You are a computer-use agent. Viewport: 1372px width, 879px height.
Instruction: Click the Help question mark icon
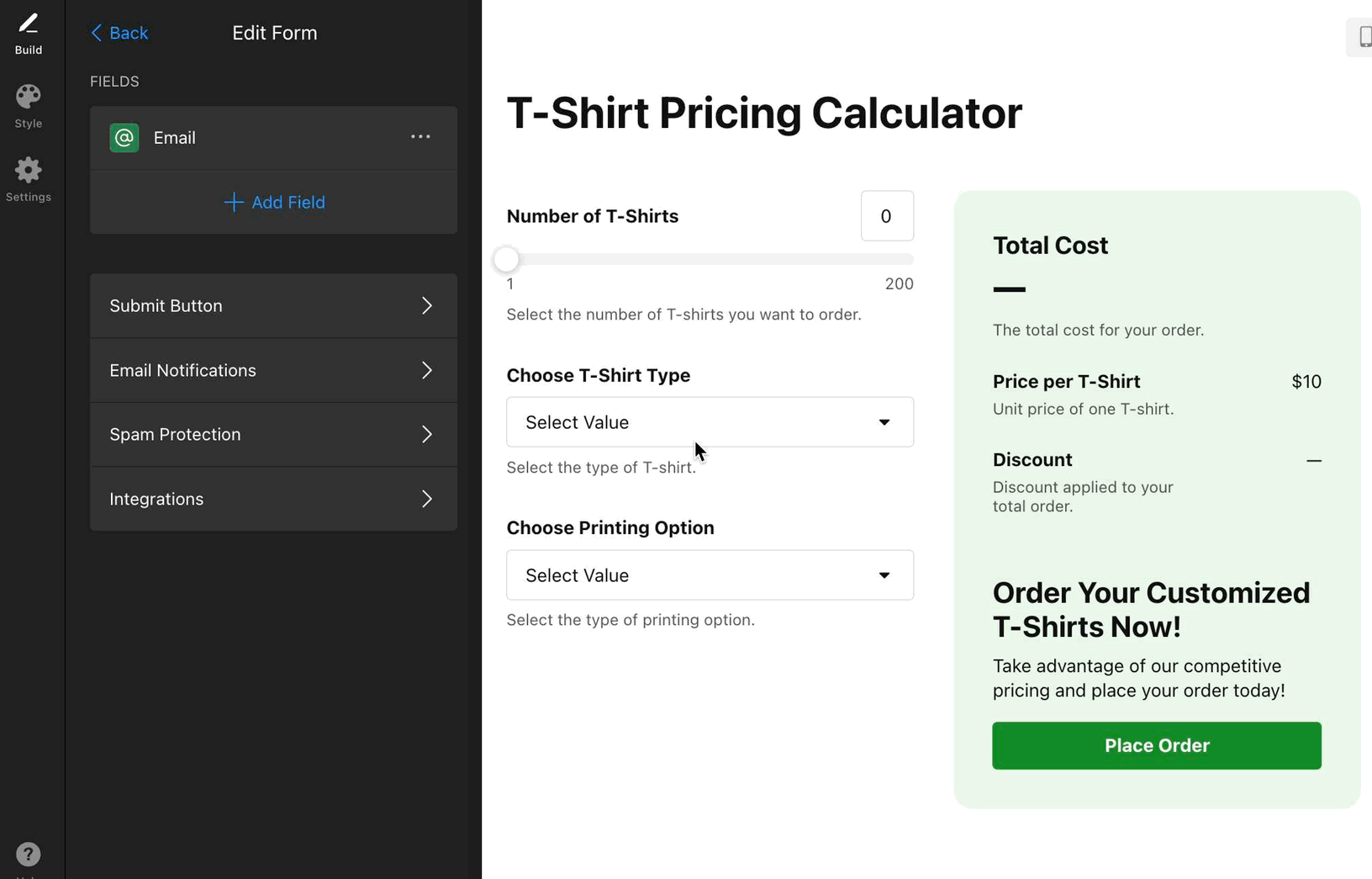pyautogui.click(x=28, y=855)
